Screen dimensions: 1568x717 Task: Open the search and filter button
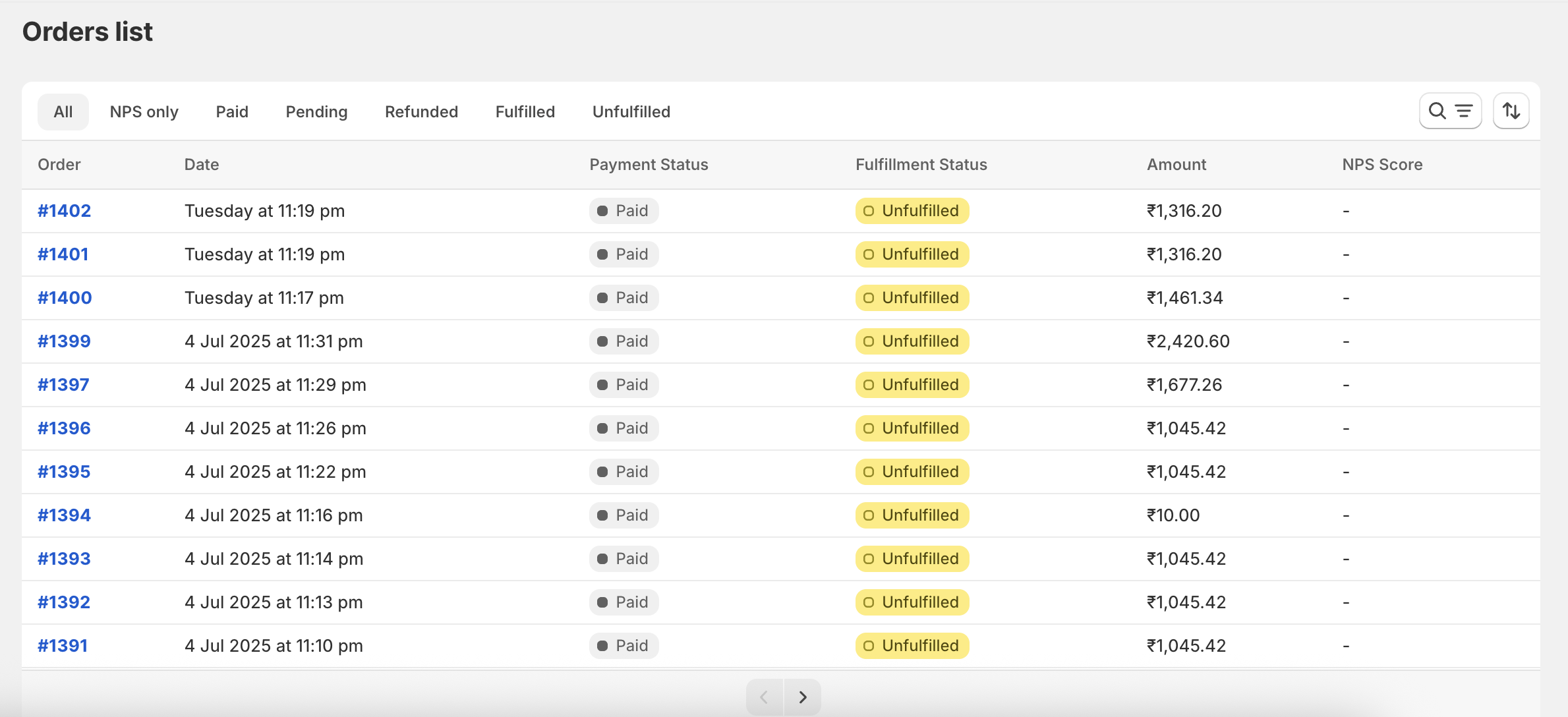(x=1449, y=111)
